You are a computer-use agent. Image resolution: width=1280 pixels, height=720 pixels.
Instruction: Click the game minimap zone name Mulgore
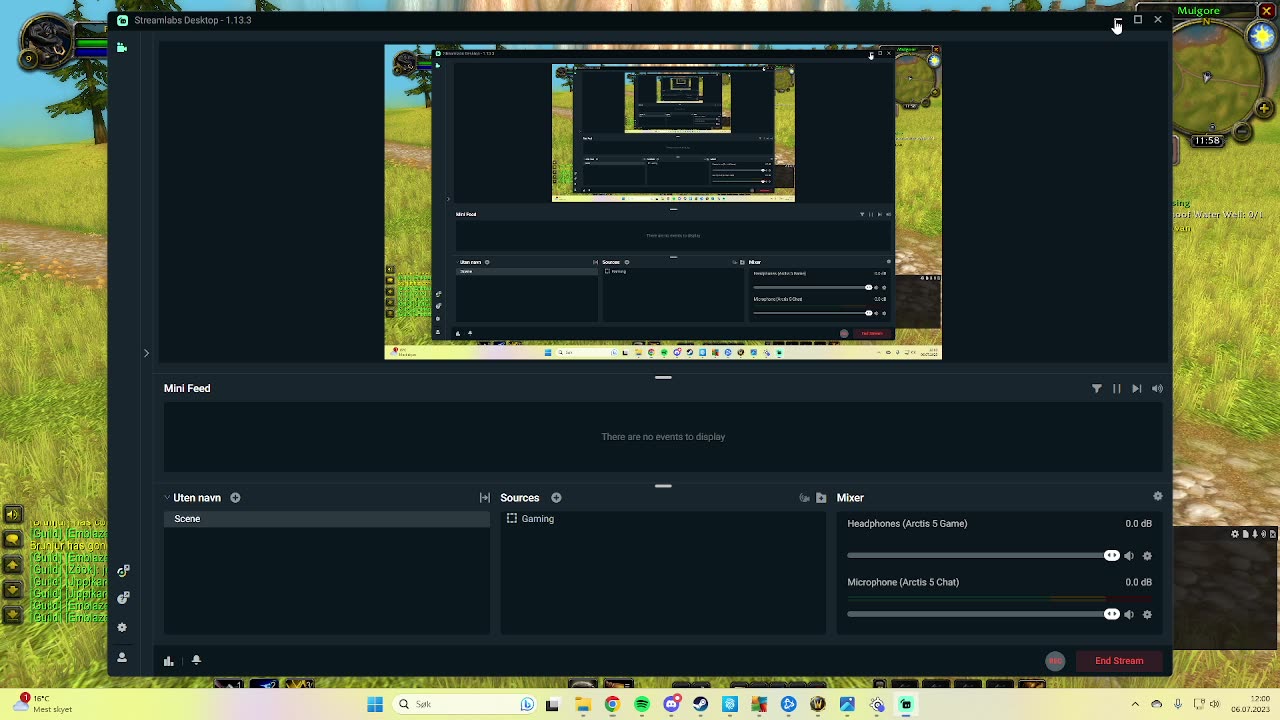point(1198,10)
